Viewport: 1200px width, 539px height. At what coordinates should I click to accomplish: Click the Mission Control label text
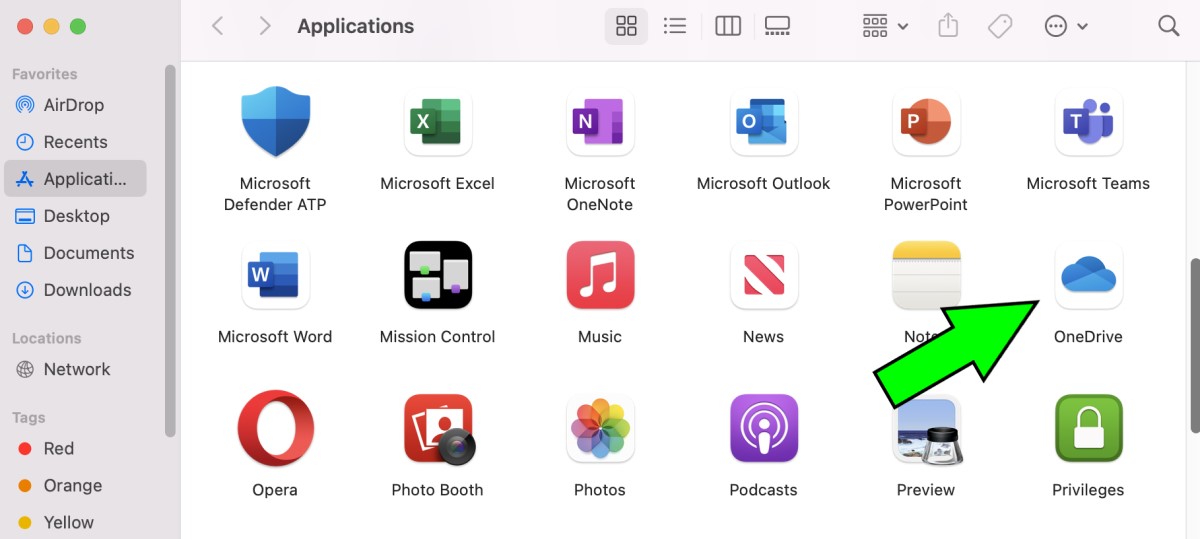coord(437,337)
